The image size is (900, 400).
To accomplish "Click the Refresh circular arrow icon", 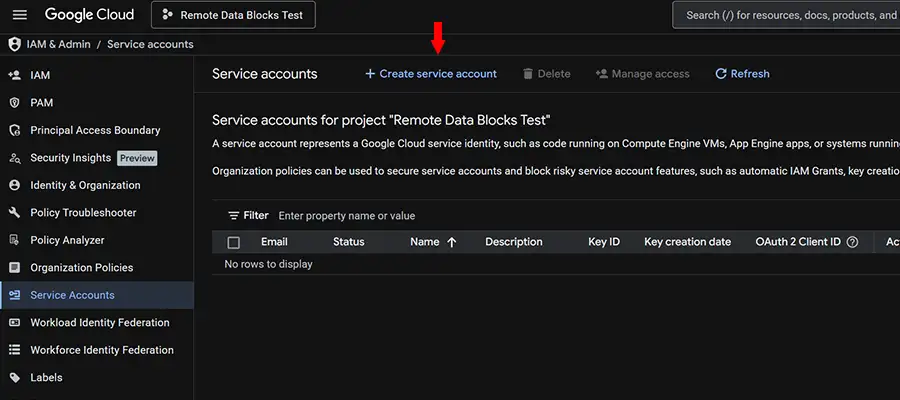I will coord(721,74).
